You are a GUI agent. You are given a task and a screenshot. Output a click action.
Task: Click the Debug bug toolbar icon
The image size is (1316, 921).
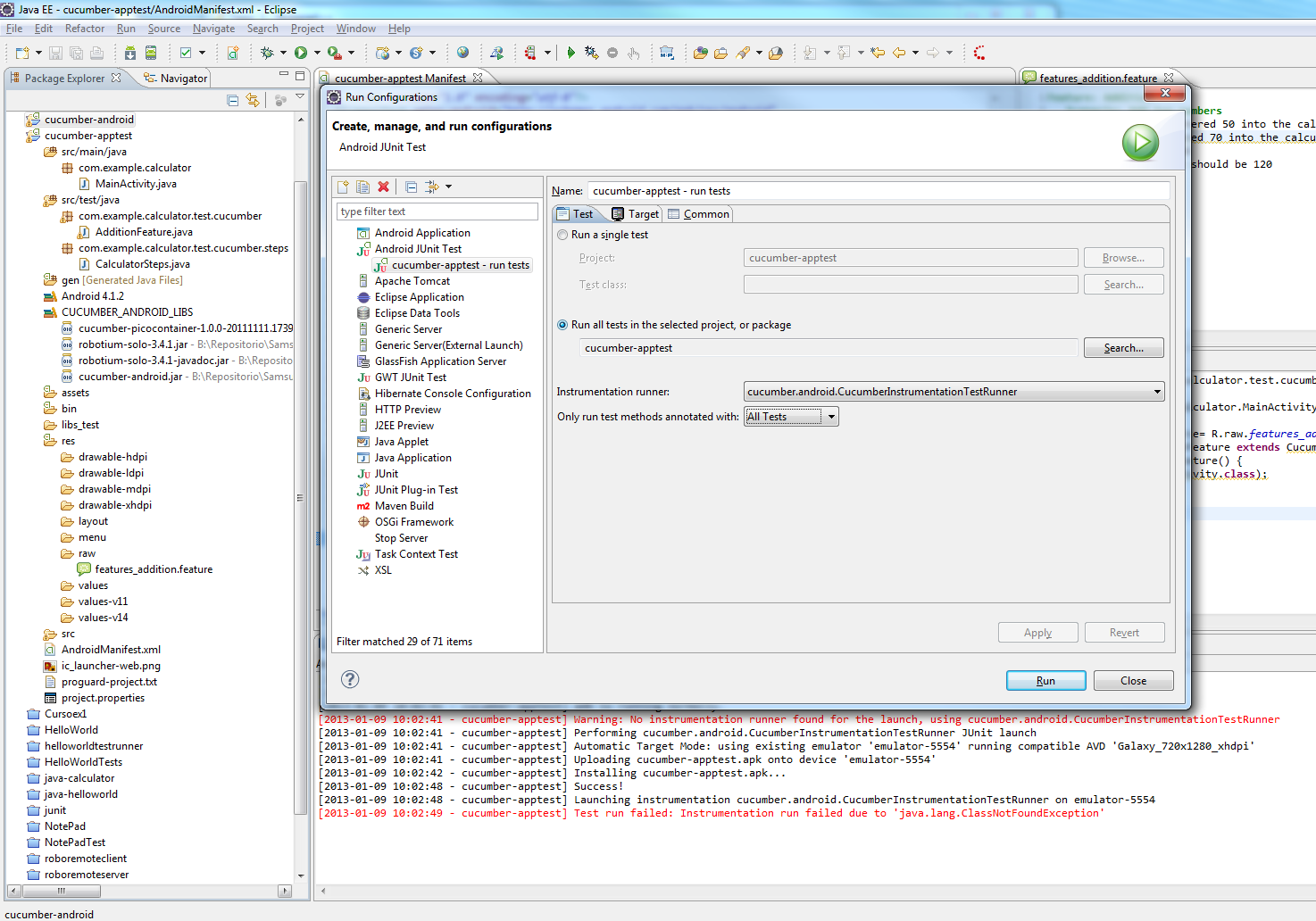point(266,53)
